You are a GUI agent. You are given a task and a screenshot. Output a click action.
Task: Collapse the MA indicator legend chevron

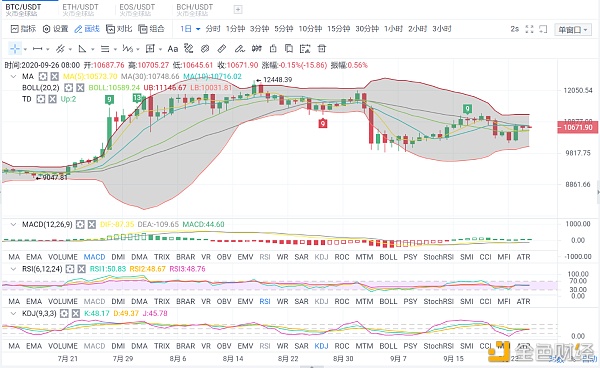point(13,77)
